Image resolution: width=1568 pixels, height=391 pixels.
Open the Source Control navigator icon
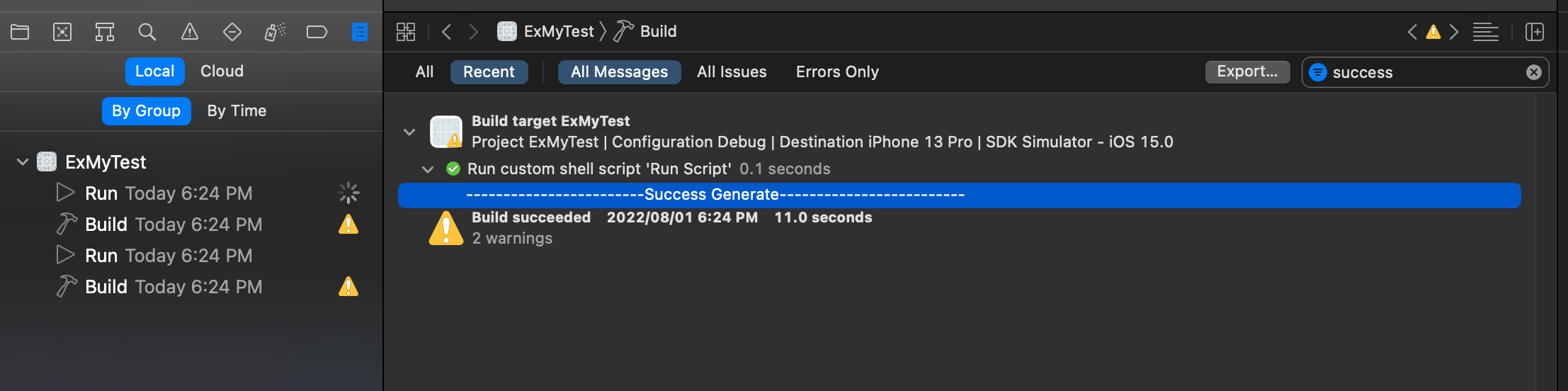click(62, 32)
